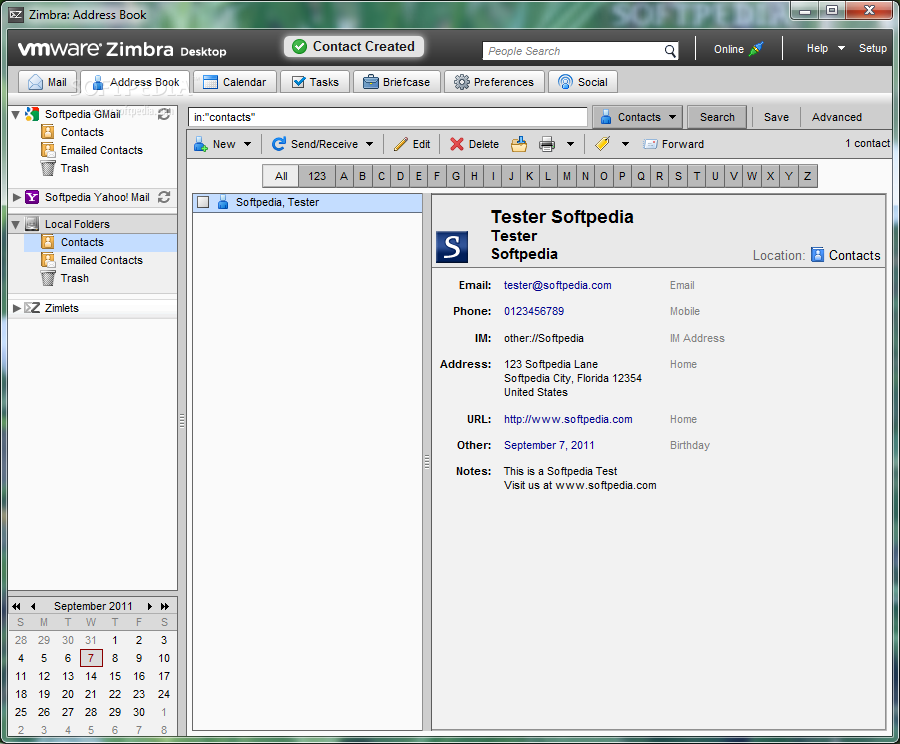Click the printer icon in toolbar
Viewport: 900px width, 744px height.
[547, 144]
